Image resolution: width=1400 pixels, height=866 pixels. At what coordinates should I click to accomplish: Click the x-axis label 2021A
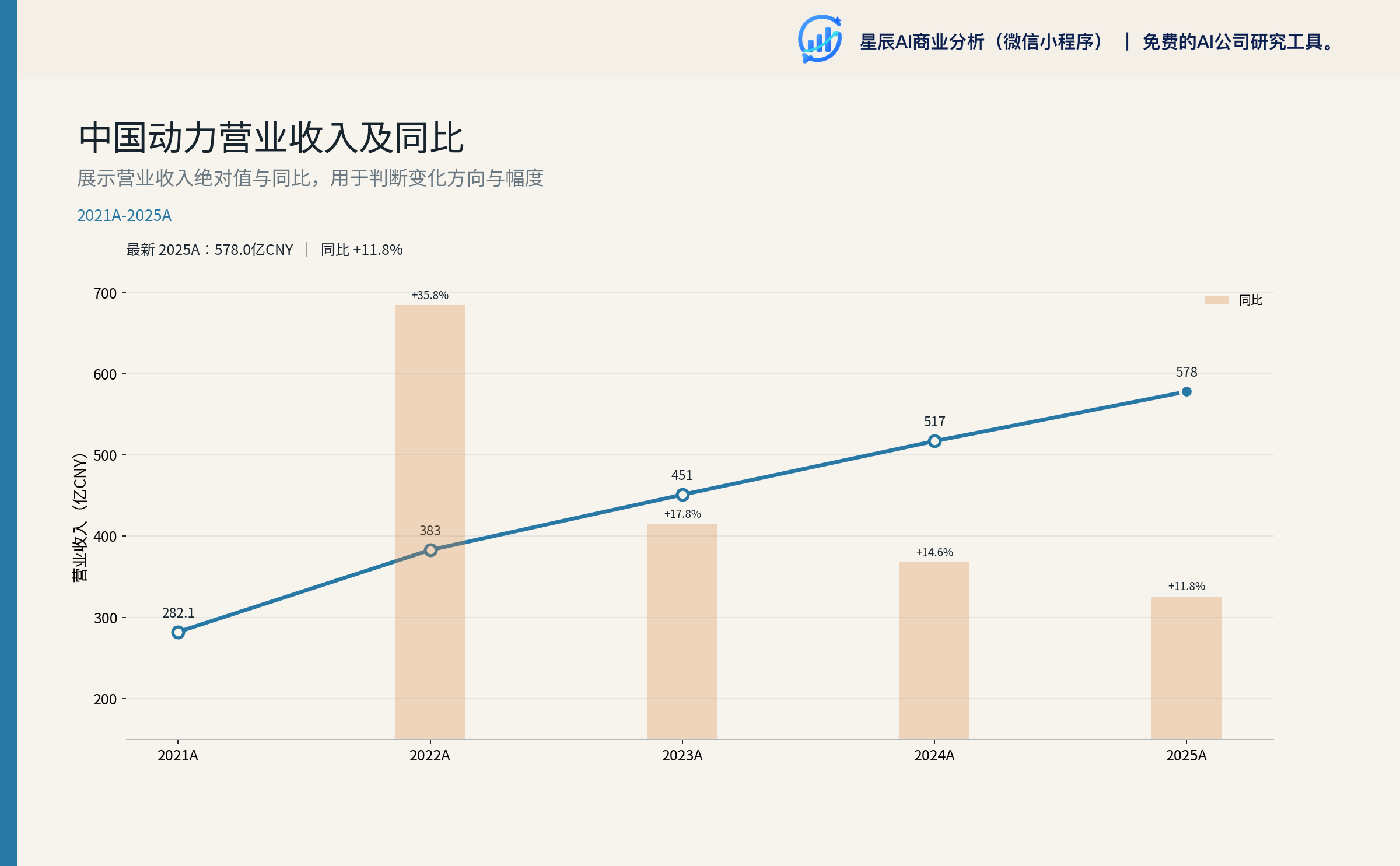(178, 756)
